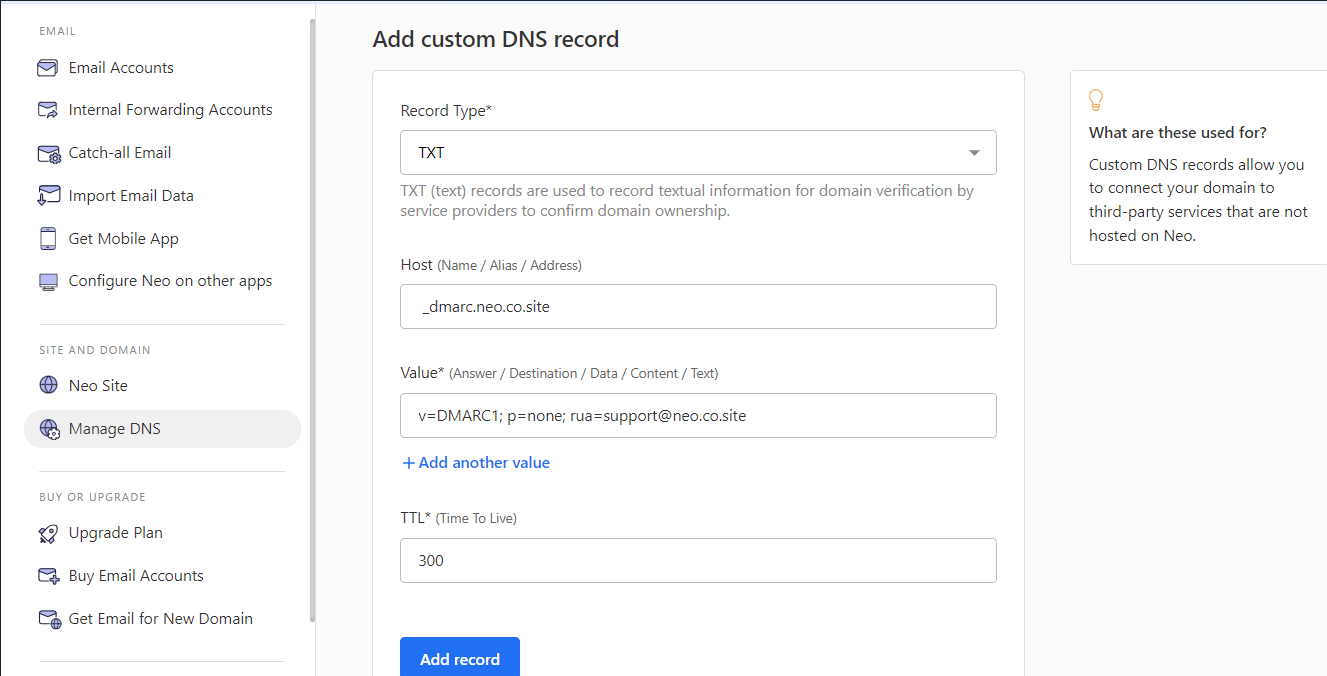
Task: Click the Get Email for New Domain icon
Action: tap(49, 619)
